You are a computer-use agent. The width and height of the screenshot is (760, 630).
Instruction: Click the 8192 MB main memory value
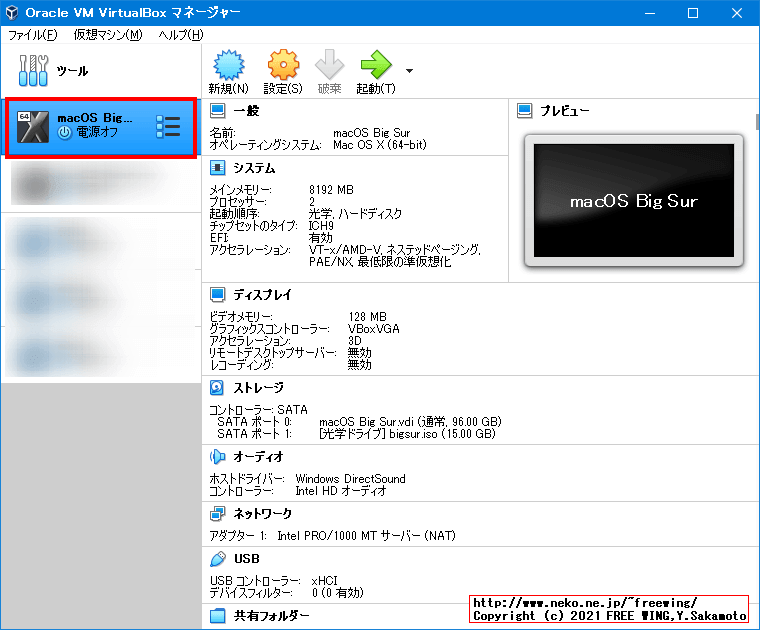(332, 189)
